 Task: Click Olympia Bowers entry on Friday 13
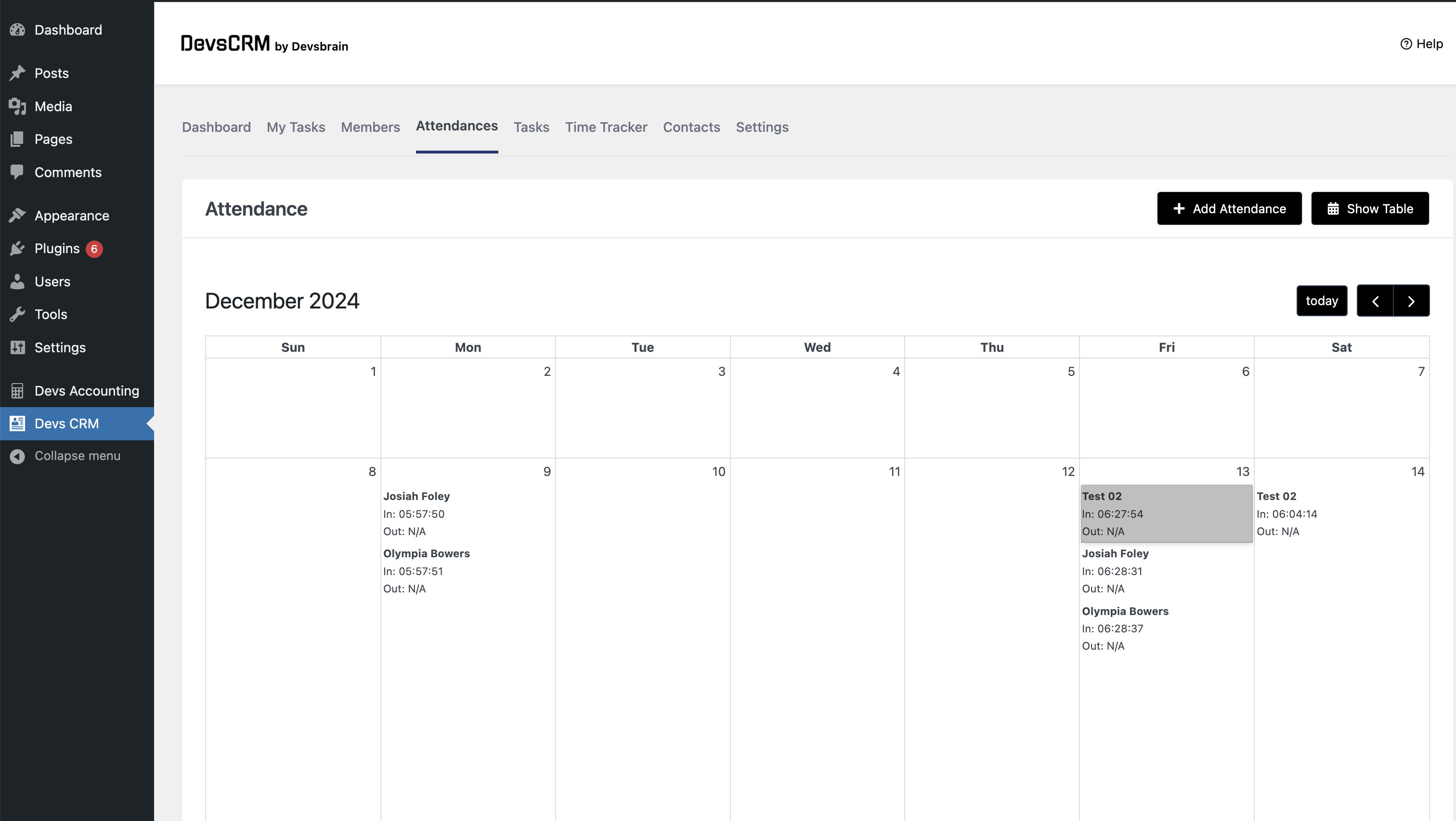coord(1166,629)
